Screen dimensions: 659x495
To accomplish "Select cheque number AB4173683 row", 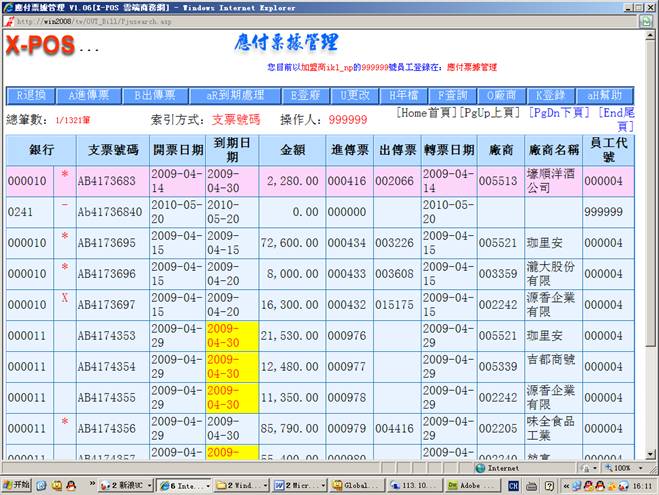I will 106,181.
